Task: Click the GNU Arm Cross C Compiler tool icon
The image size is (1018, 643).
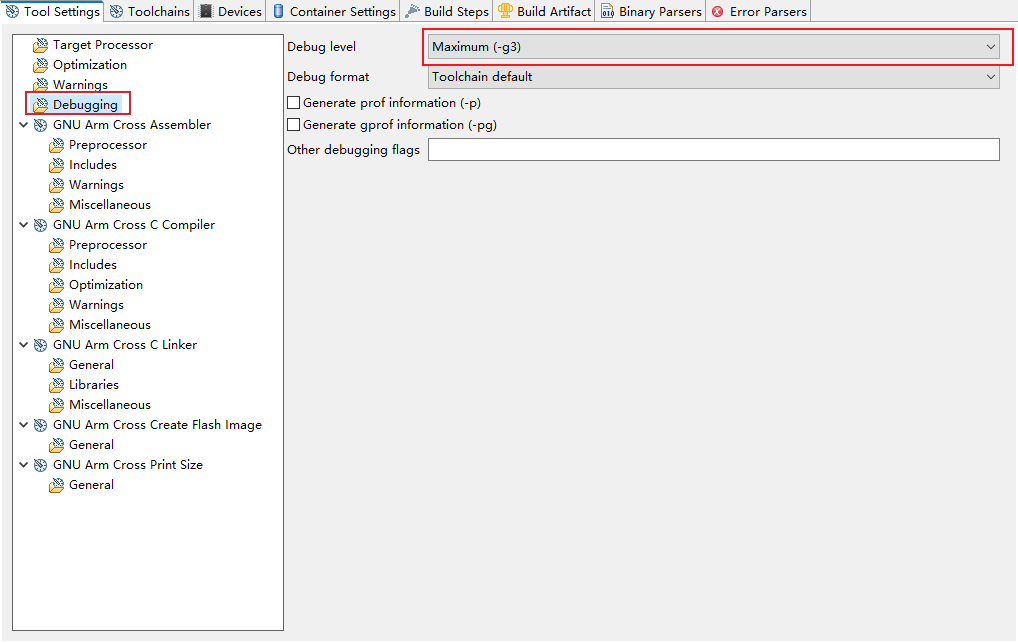Action: [x=41, y=225]
